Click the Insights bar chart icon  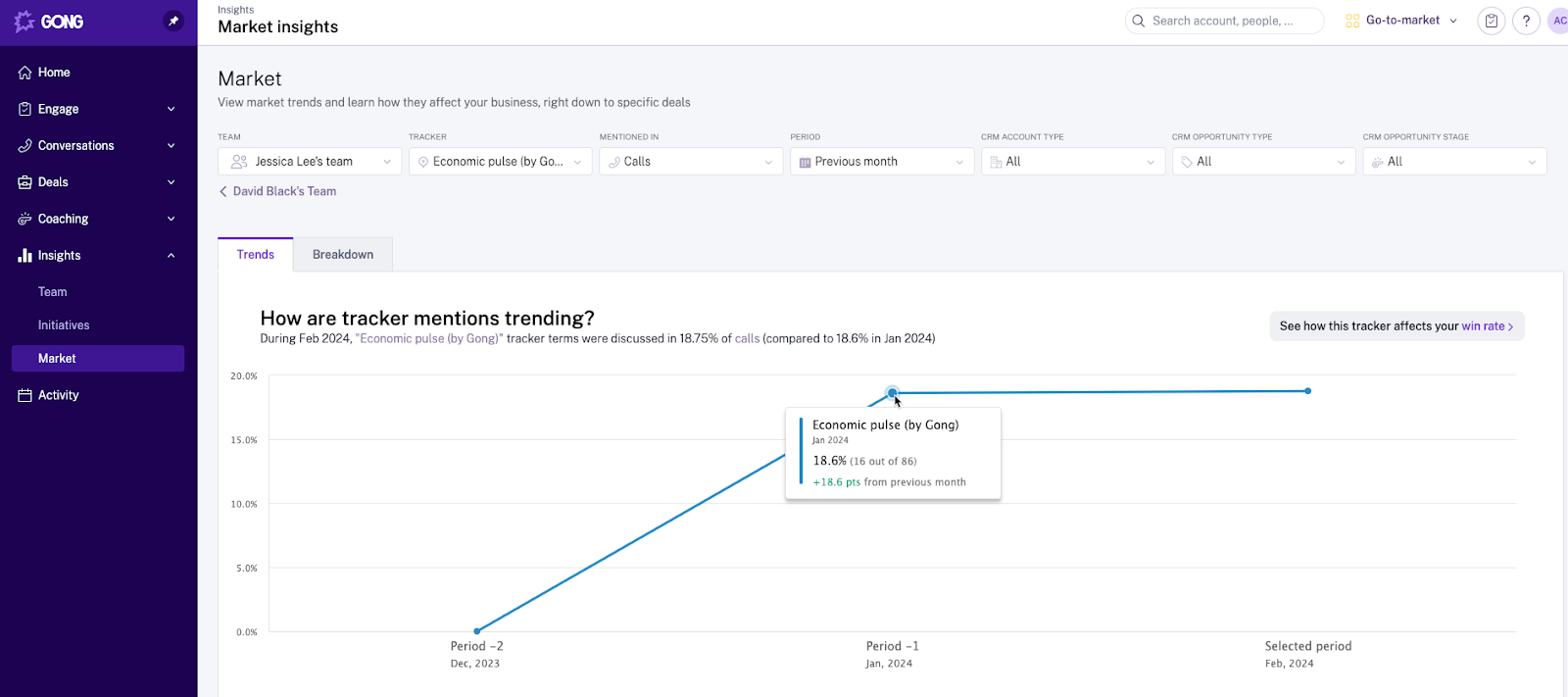tap(25, 255)
